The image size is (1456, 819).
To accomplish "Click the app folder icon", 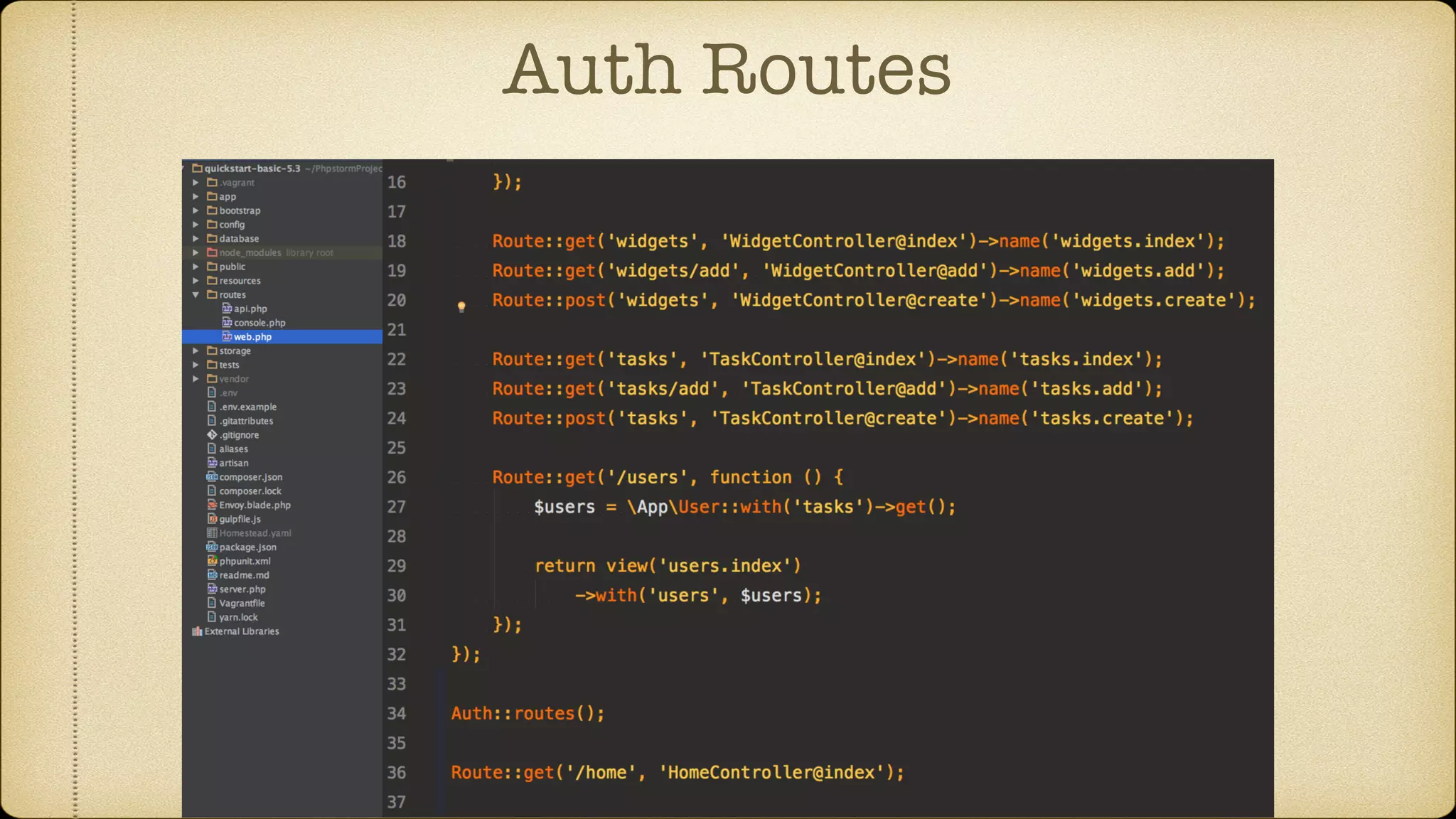I will point(212,196).
